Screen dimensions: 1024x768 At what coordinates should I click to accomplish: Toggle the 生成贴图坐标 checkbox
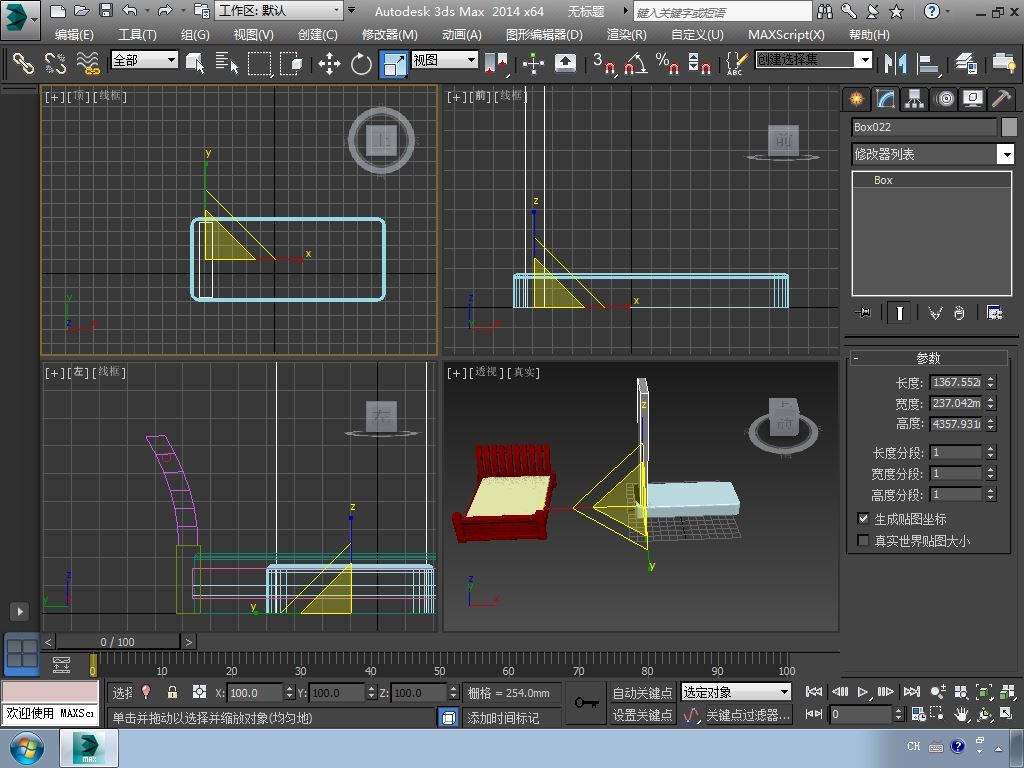pos(864,519)
